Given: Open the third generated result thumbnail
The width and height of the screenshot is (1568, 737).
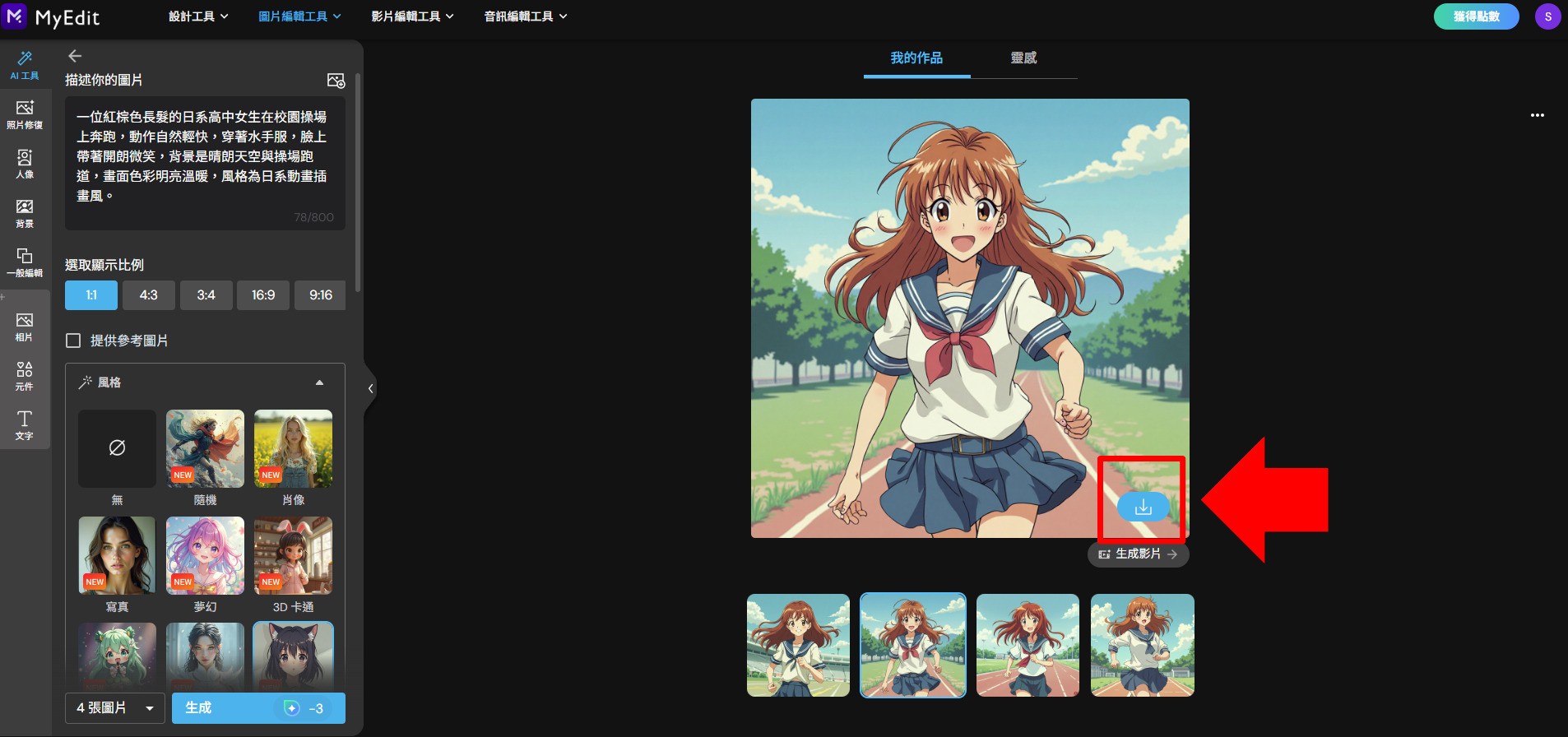Looking at the screenshot, I should click(x=1028, y=646).
